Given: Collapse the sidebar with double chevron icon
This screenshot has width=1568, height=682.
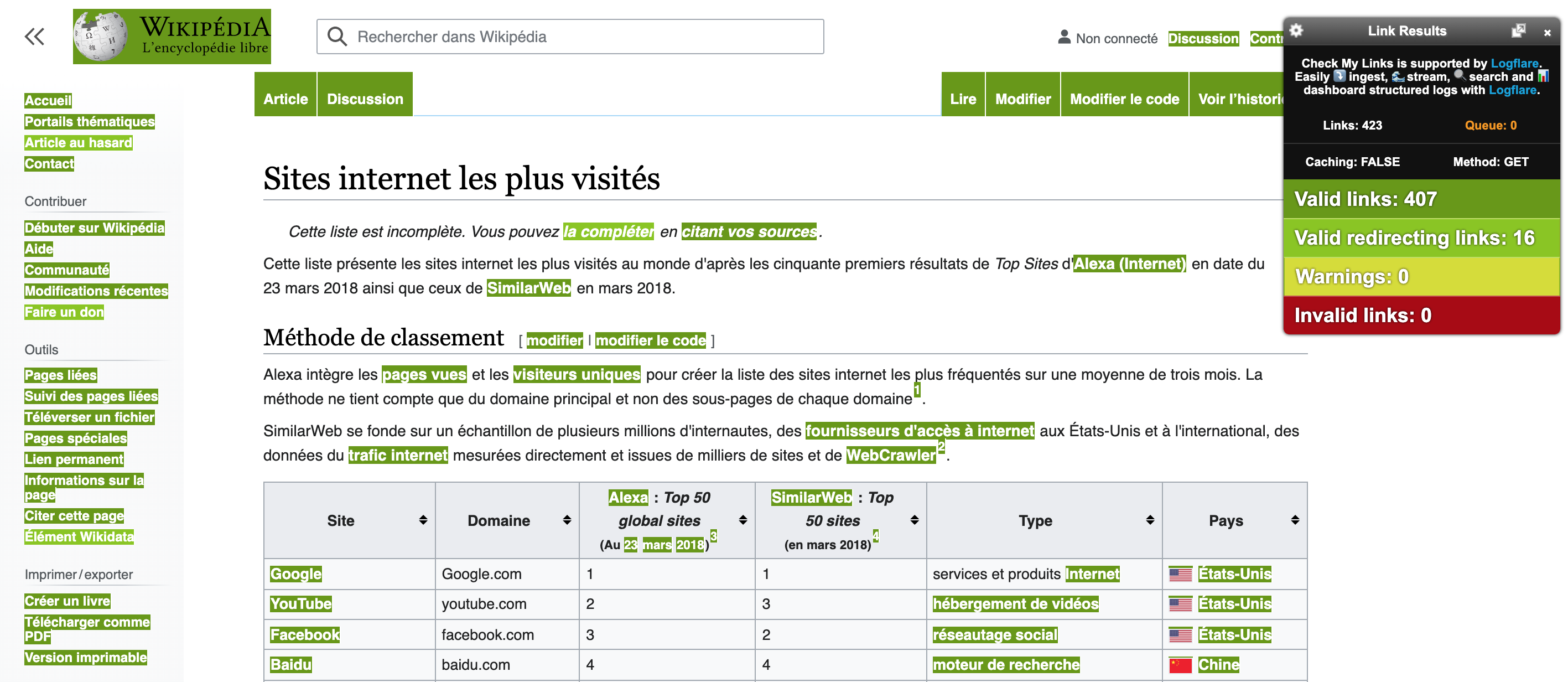Looking at the screenshot, I should pos(35,37).
